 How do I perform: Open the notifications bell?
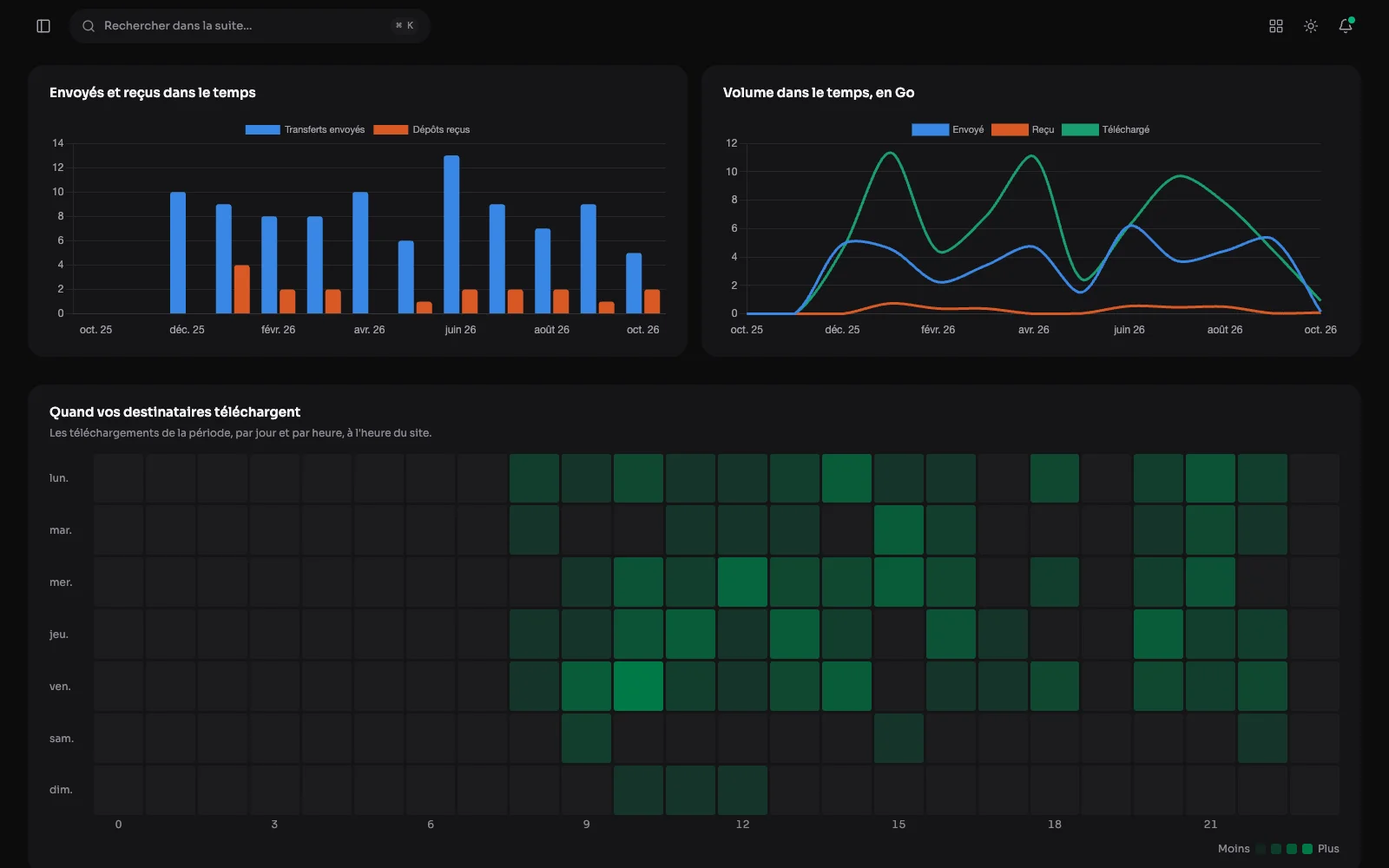click(x=1346, y=26)
